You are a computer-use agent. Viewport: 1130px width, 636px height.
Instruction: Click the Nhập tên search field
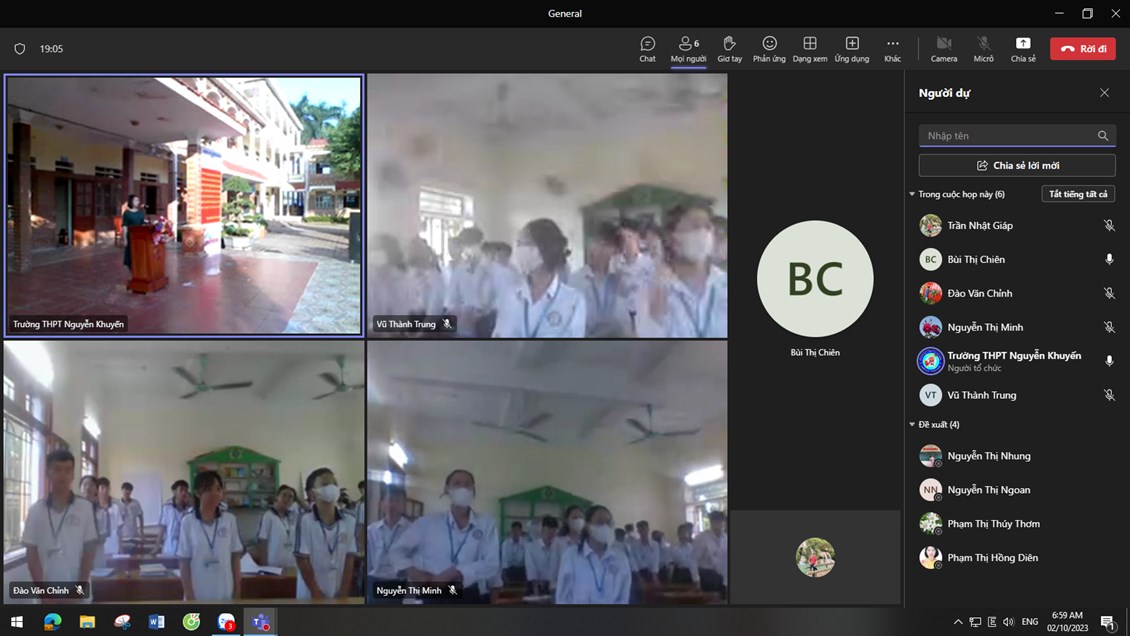1006,136
